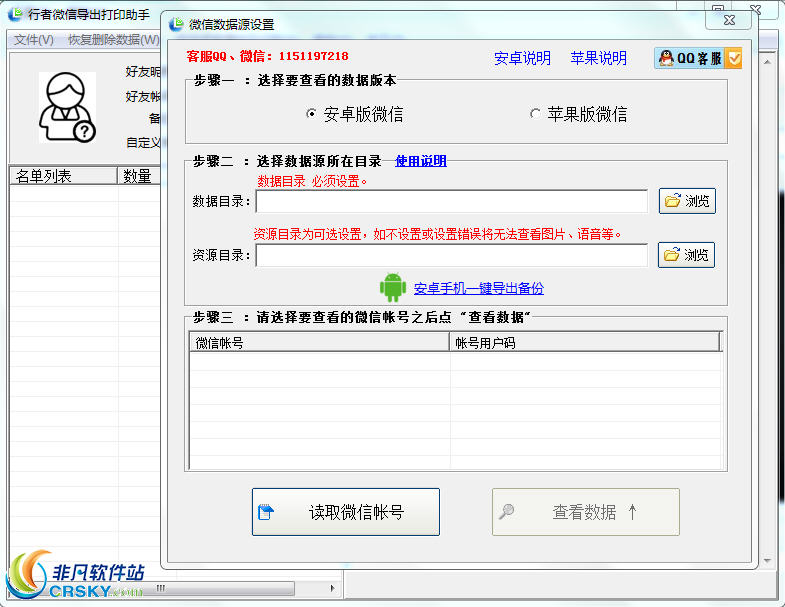The height and width of the screenshot is (607, 785).
Task: Click the 微信帐号 column header
Action: (319, 343)
